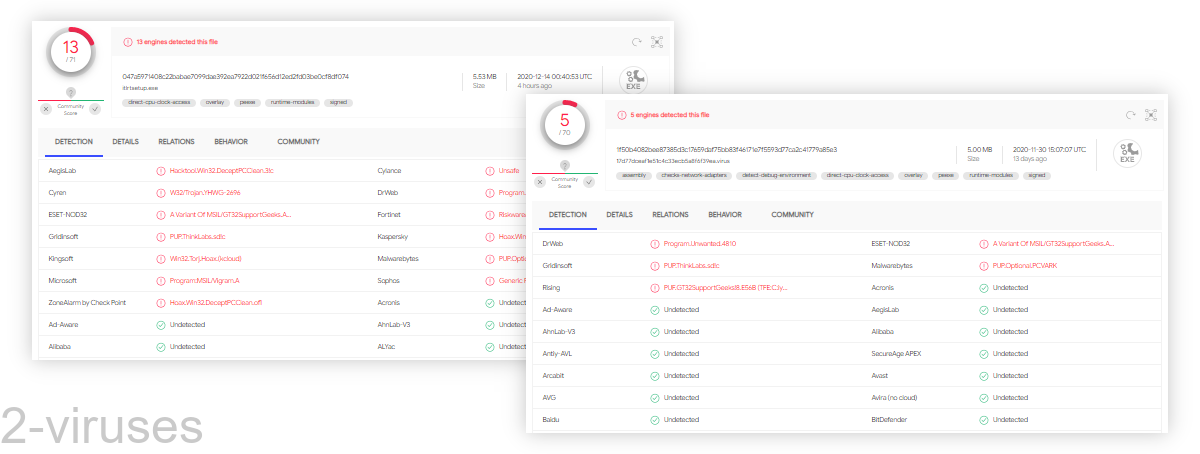Click the ZoneAlarm by Check Point engine name
Screen dimensions: 1200x454
coord(87,302)
